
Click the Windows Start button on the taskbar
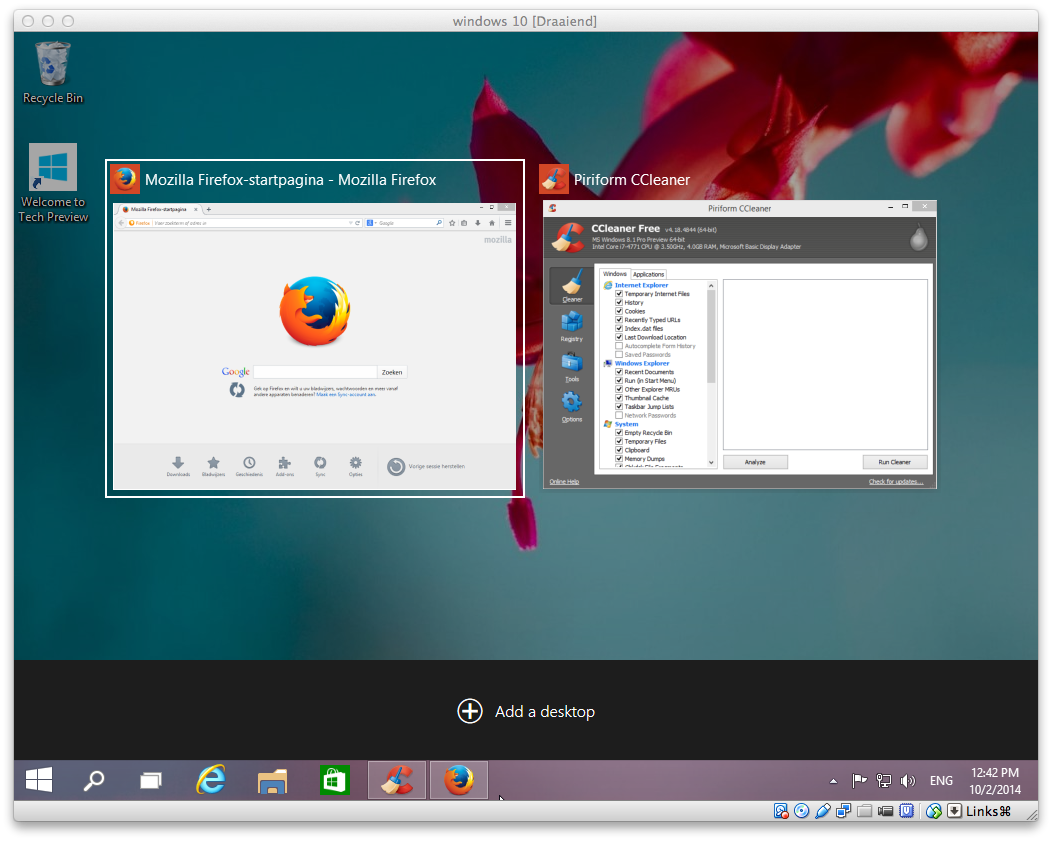39,780
